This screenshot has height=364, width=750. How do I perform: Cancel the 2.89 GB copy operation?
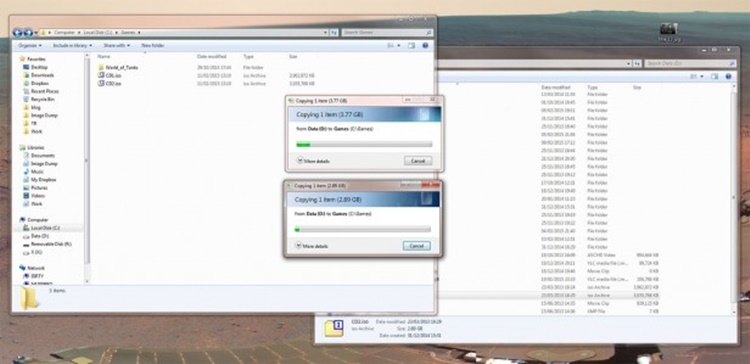pyautogui.click(x=416, y=245)
